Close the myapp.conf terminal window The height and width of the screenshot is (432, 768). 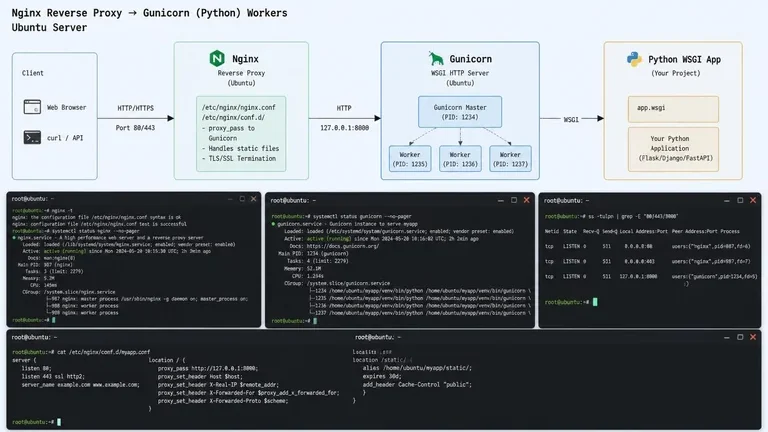[753, 337]
